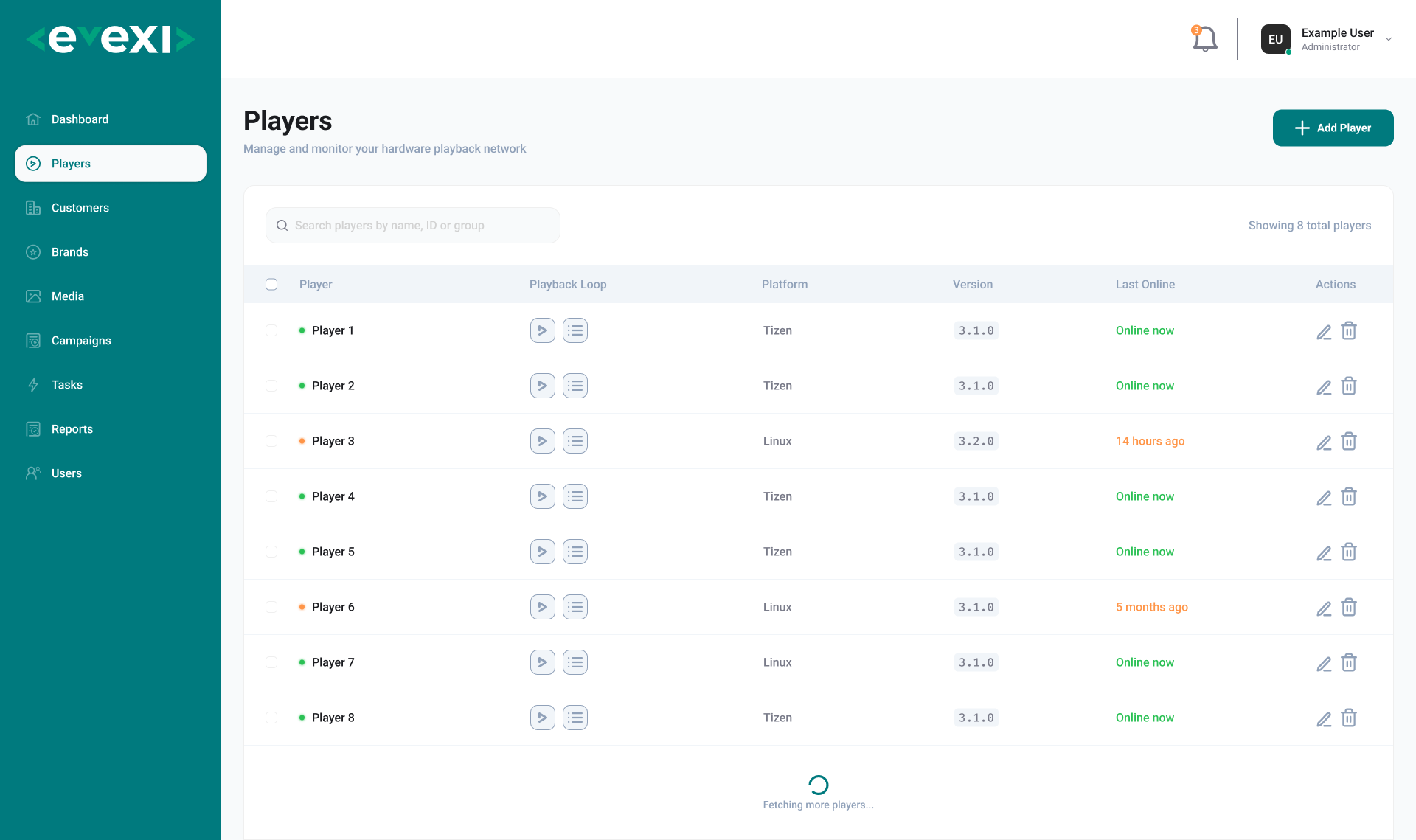1416x840 pixels.
Task: Click the Player 4 play preview icon
Action: (x=543, y=496)
